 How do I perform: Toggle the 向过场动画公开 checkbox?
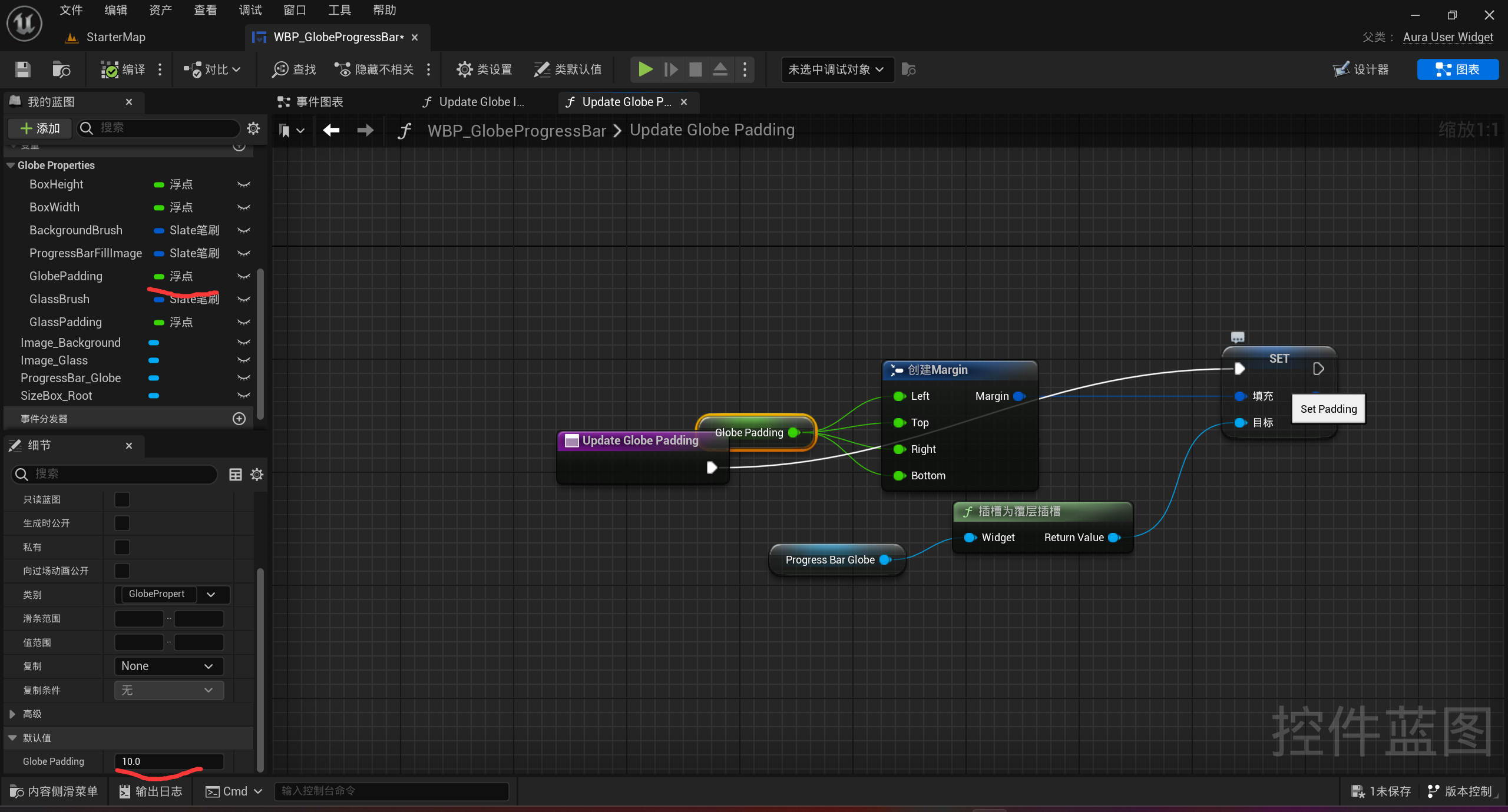(122, 571)
